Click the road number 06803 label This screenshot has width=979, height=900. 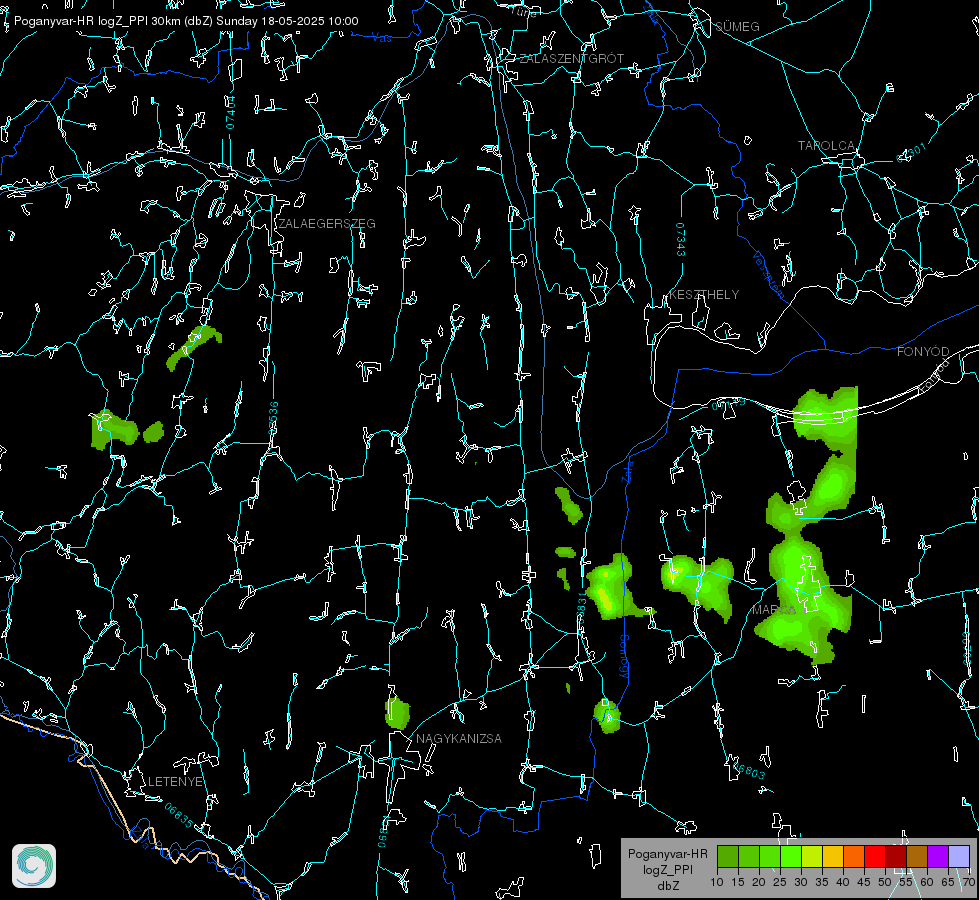pyautogui.click(x=749, y=770)
